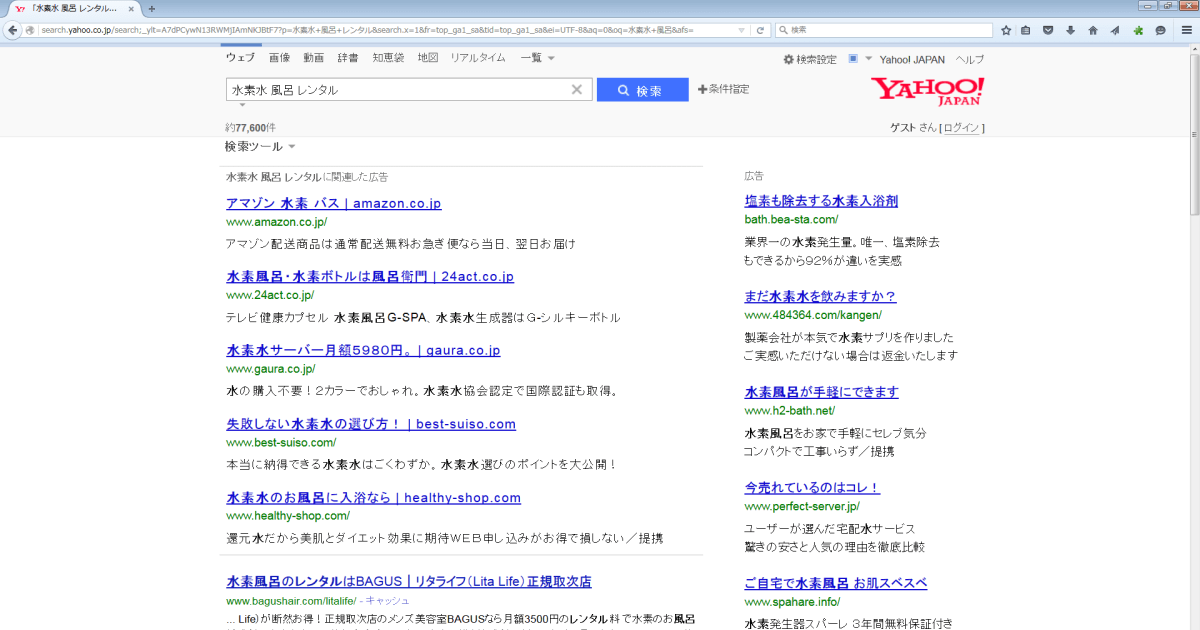Screen dimensions: 1200x630
Task: Click the www.24act.co.jp/ green URL text
Action: [x=270, y=295]
